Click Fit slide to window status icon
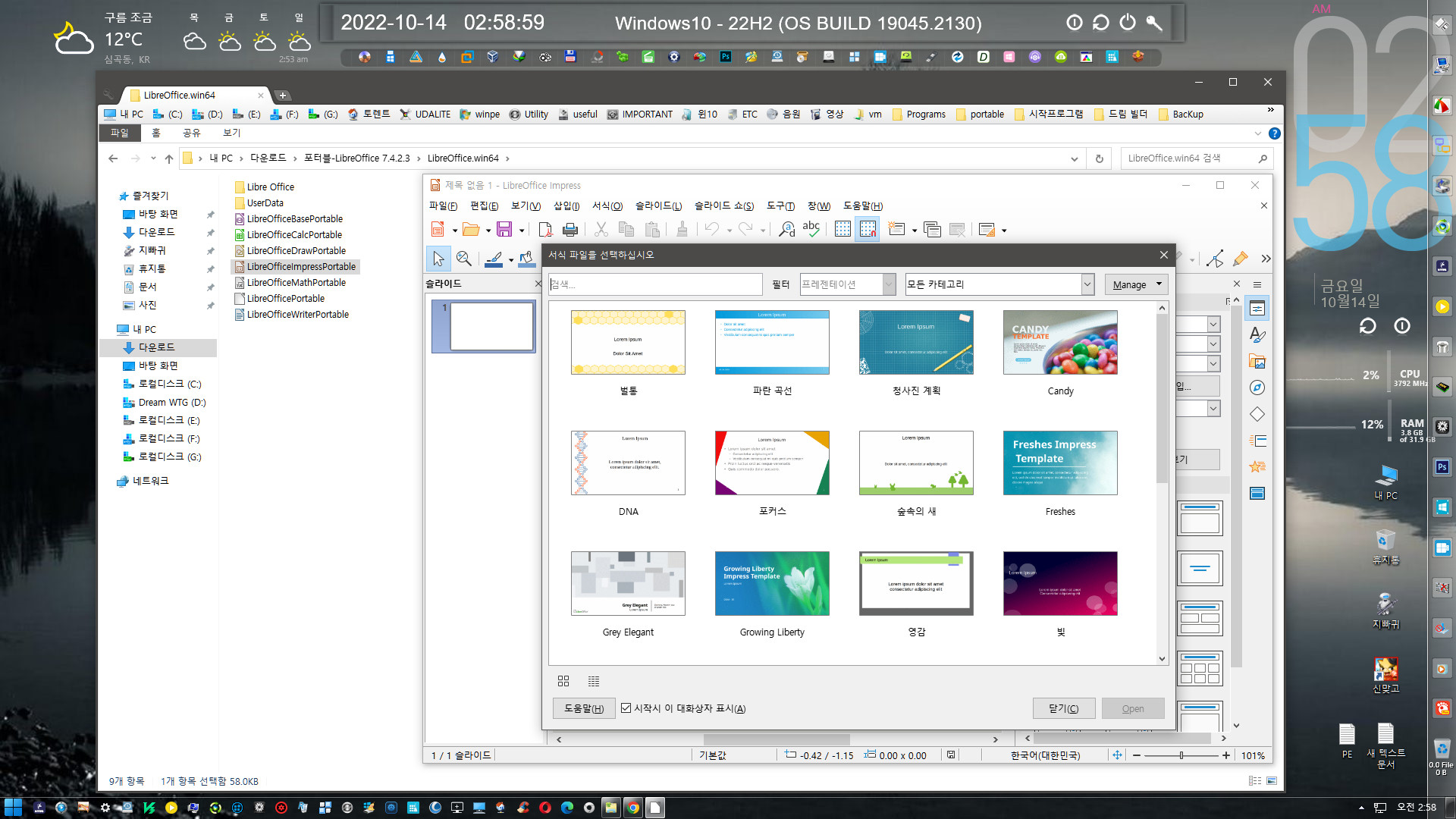Image resolution: width=1456 pixels, height=819 pixels. pos(1117,755)
